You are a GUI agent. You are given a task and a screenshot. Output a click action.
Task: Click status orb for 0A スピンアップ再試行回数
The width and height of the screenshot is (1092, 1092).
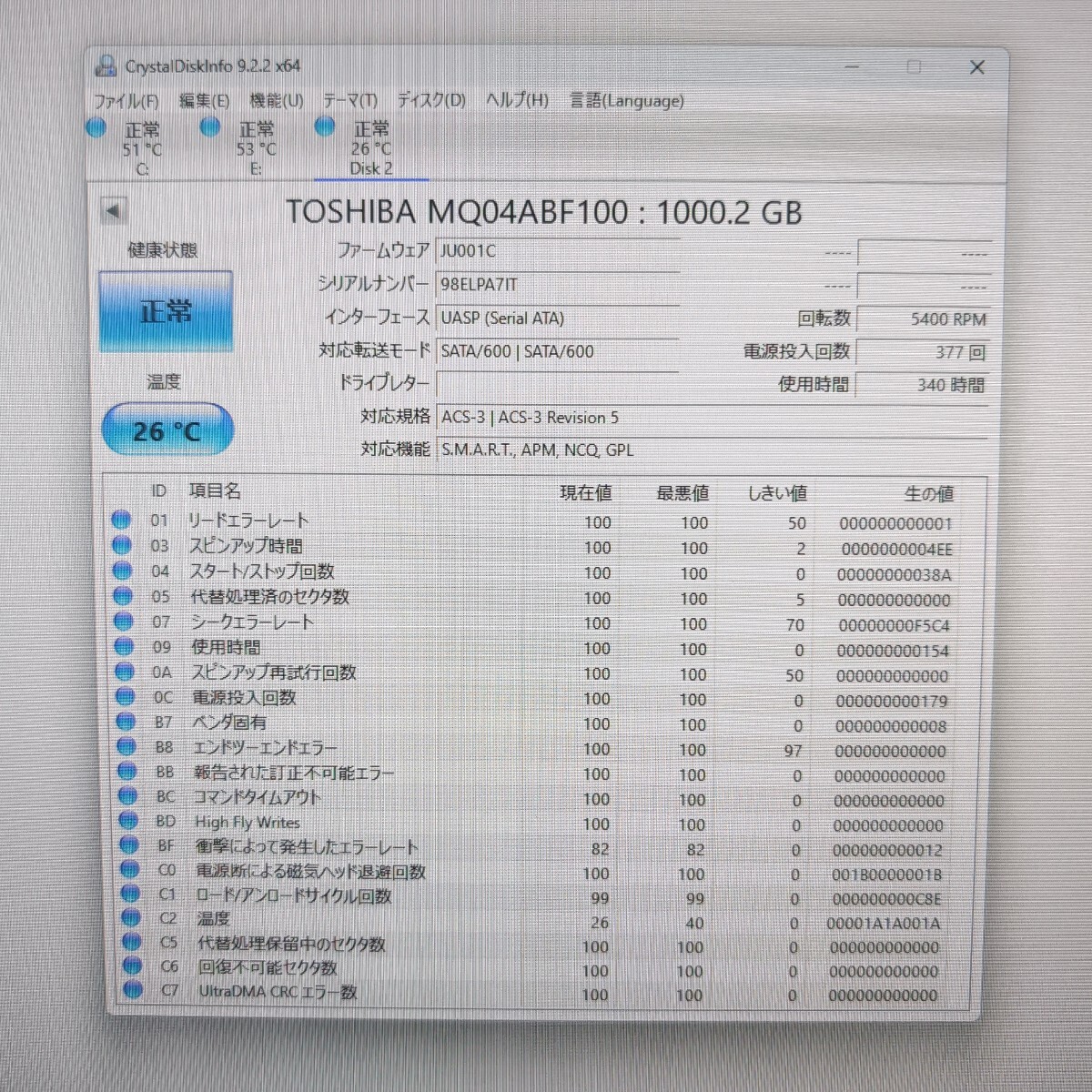[x=124, y=672]
